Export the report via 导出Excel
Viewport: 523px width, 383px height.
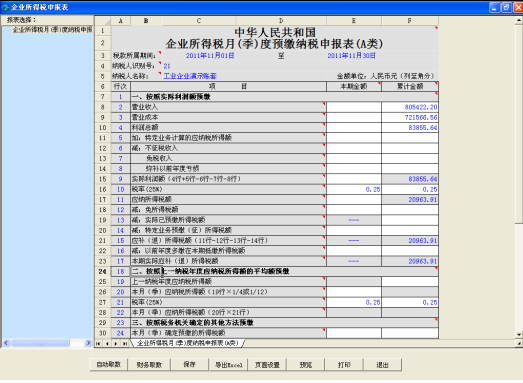228,365
